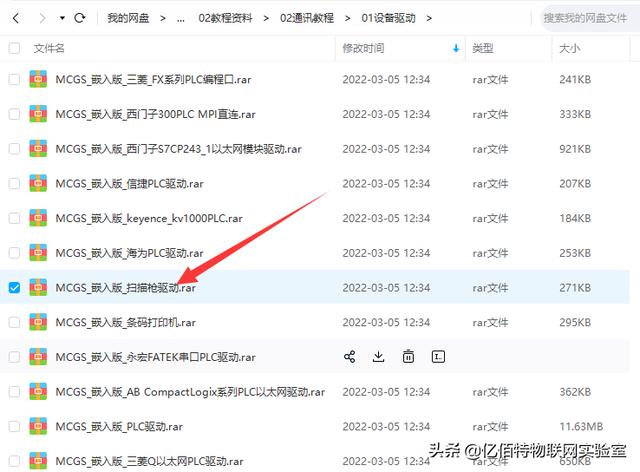Viewport: 640px width, 472px height.
Task: Click the rar icon of 信捷PLC驱动.rar
Action: point(38,183)
